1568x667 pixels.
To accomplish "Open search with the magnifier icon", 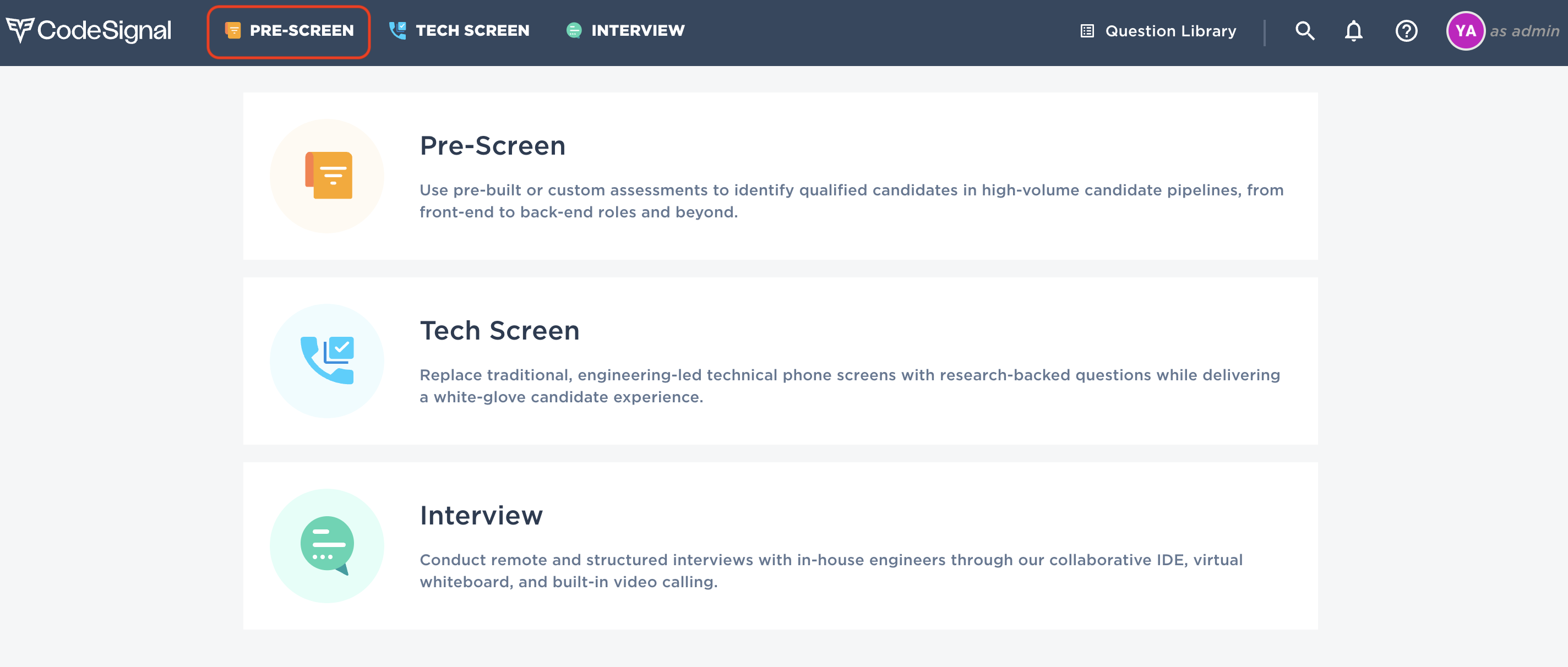I will (x=1304, y=30).
